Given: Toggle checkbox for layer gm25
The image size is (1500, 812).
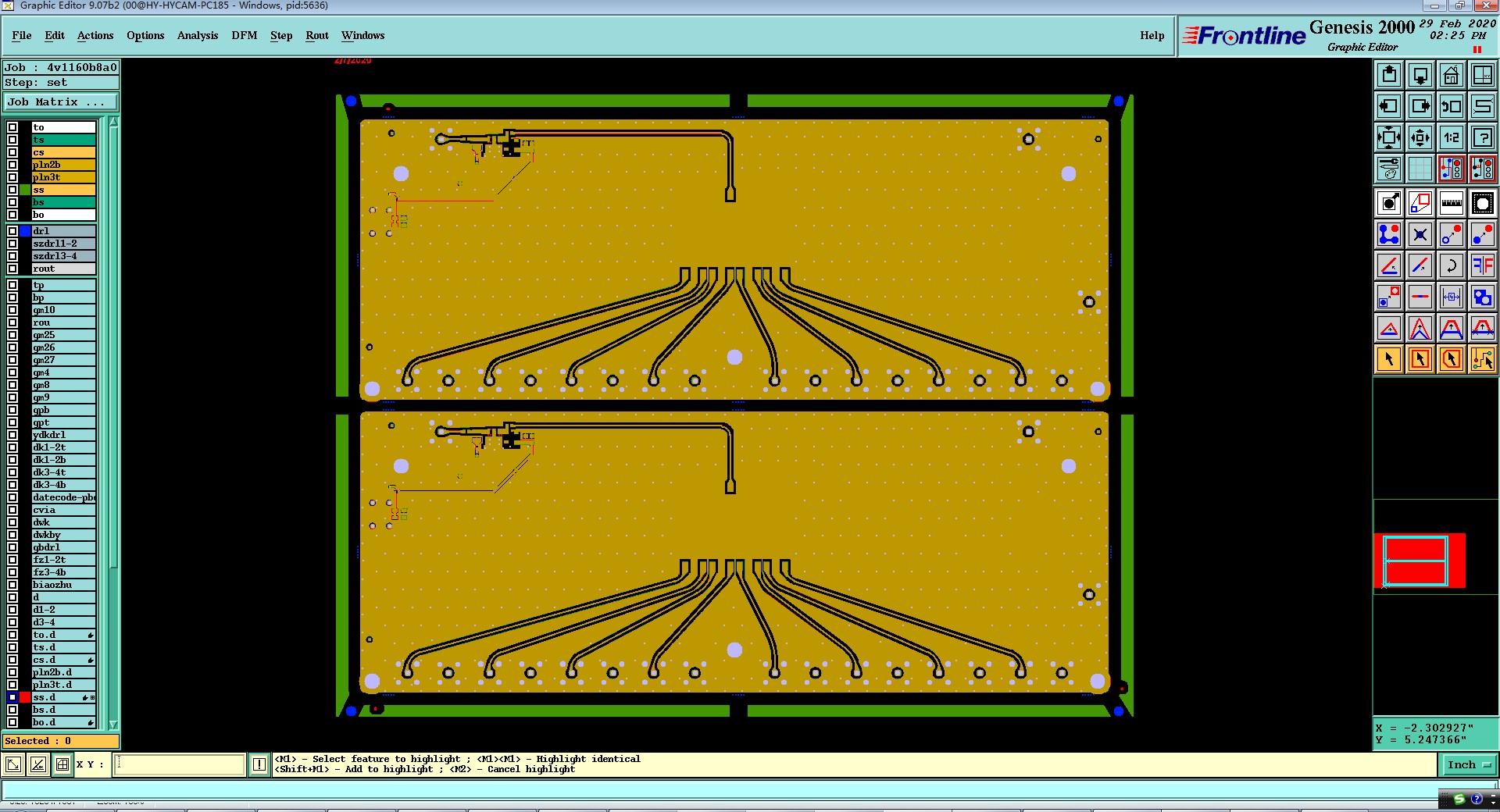Looking at the screenshot, I should pos(12,335).
